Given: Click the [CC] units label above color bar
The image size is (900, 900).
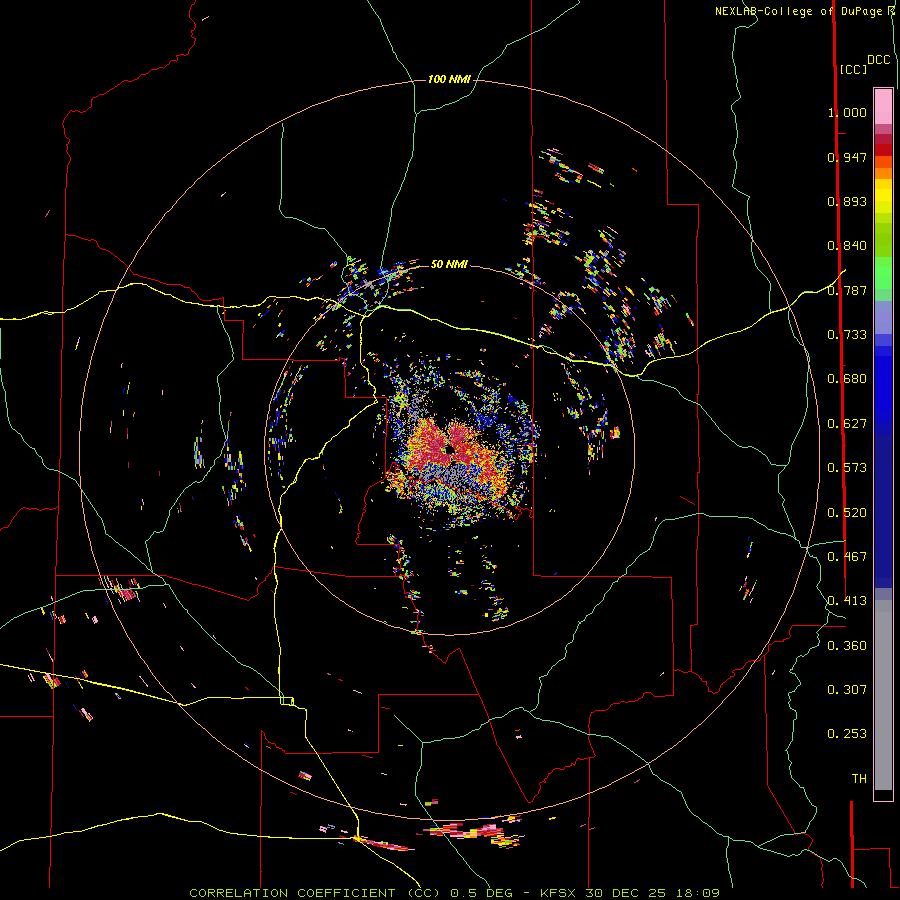Looking at the screenshot, I should tap(853, 69).
